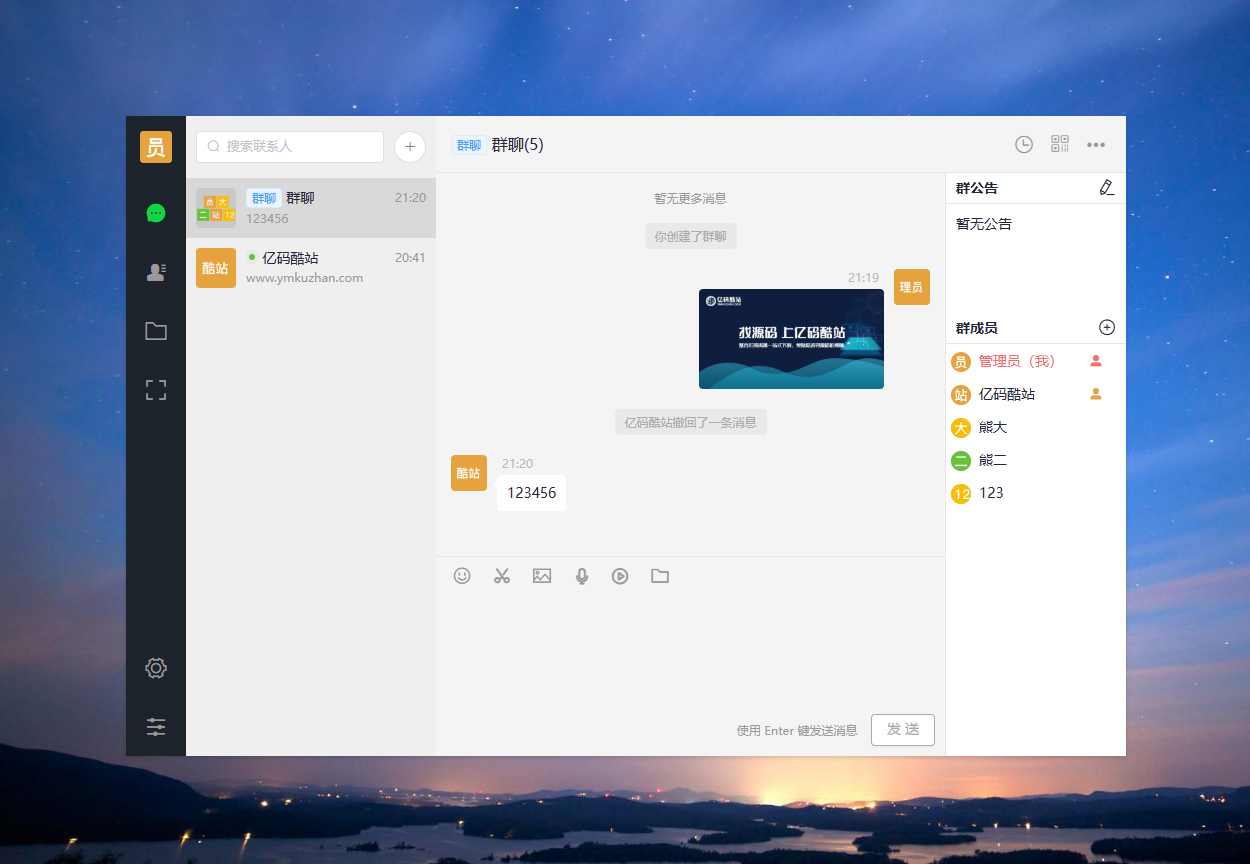The height and width of the screenshot is (864, 1250).
Task: Open more options ellipsis menu
Action: (x=1096, y=145)
